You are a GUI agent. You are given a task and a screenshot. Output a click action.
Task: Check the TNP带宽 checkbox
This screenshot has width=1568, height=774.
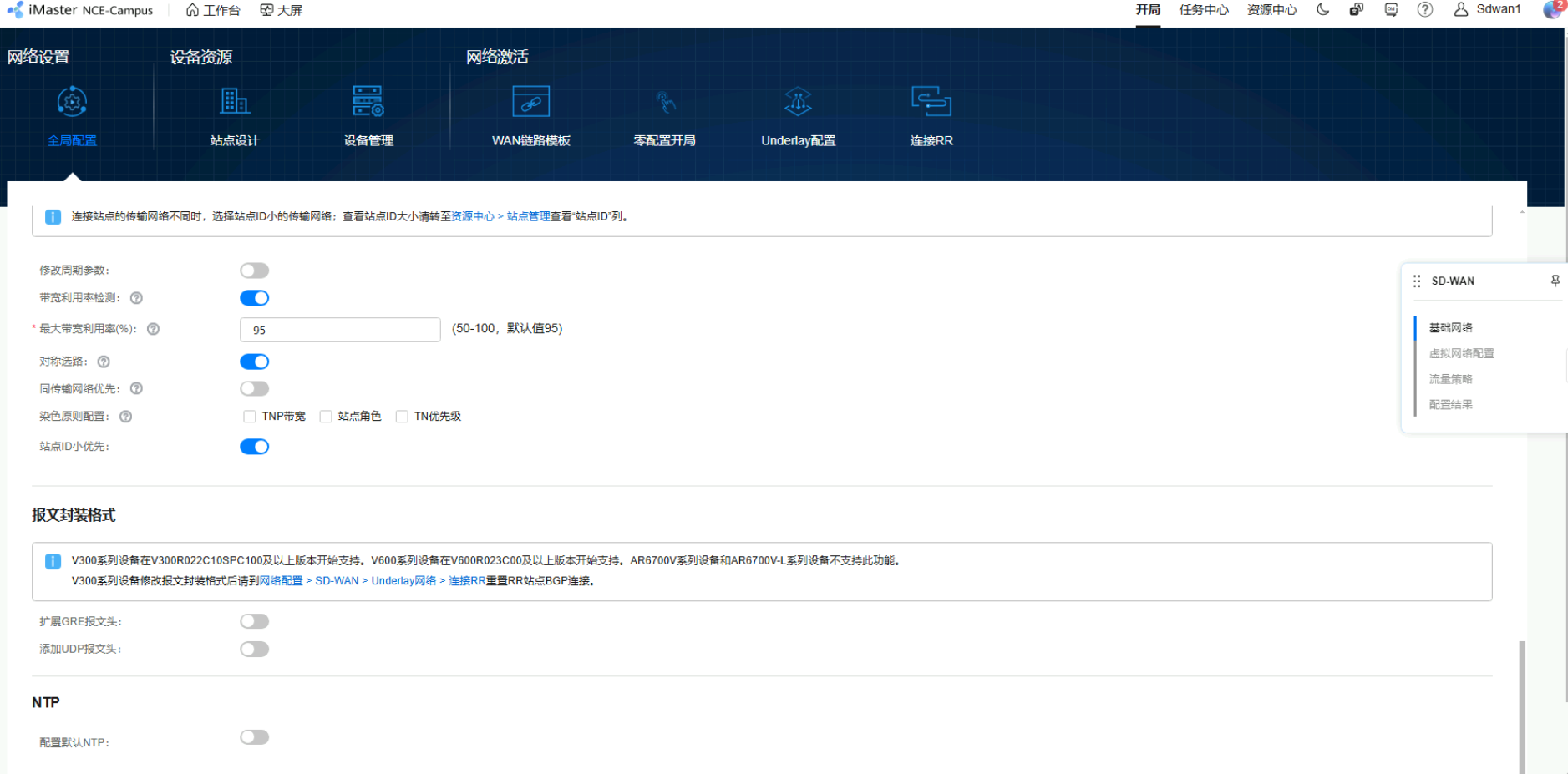(x=250, y=417)
